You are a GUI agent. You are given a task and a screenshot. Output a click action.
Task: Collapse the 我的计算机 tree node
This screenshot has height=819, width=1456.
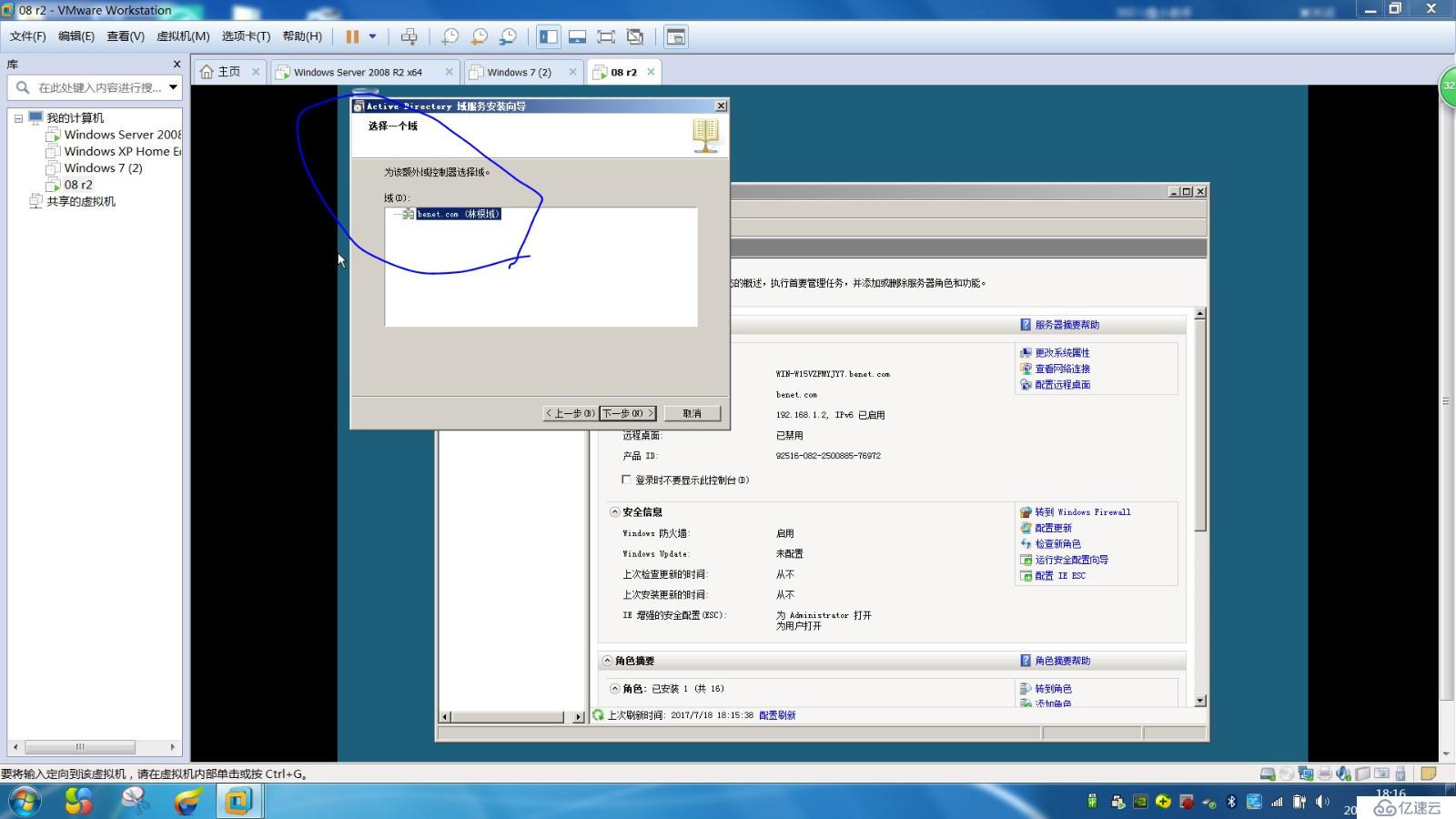(x=18, y=118)
